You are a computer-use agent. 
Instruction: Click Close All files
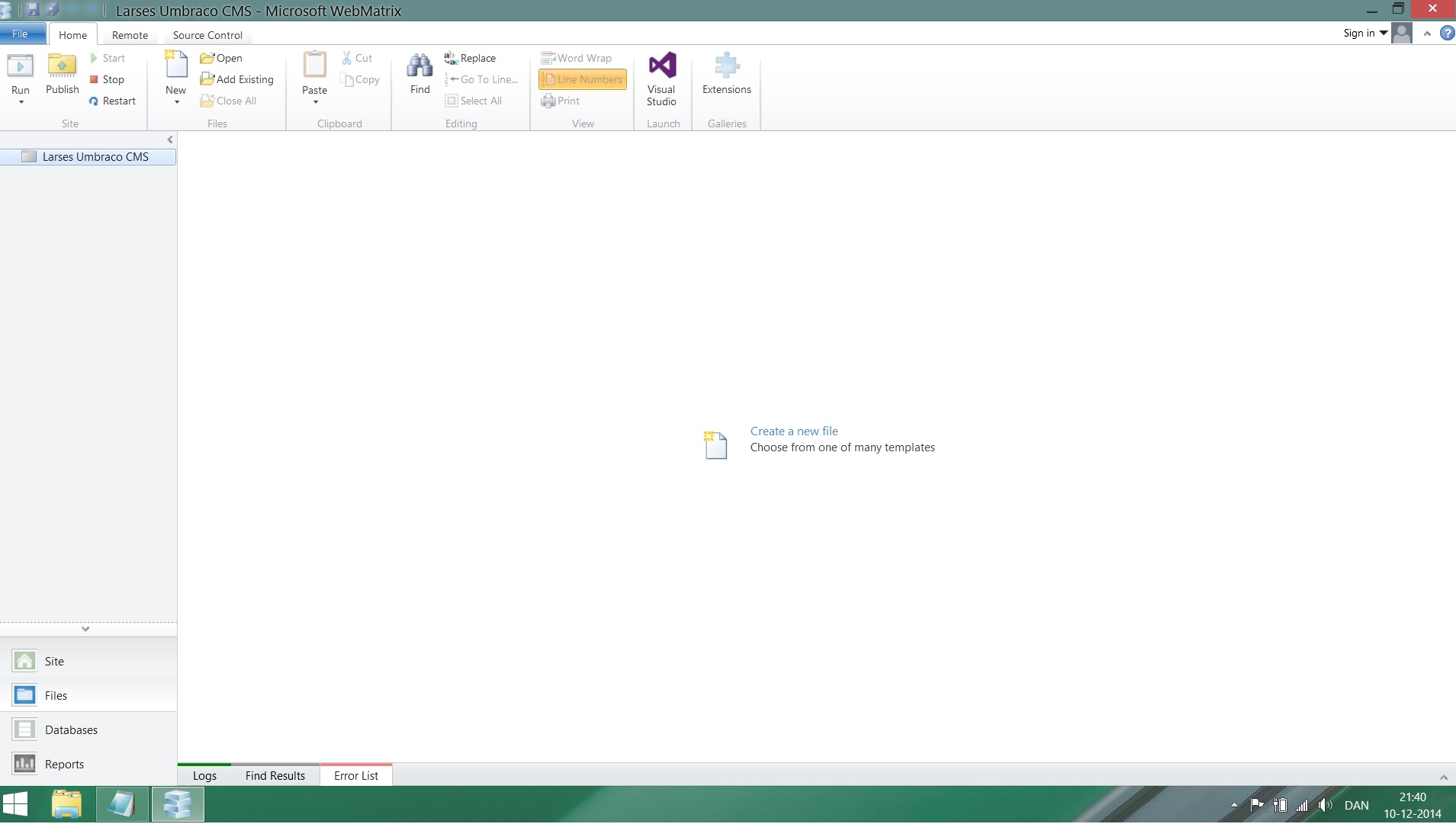[x=228, y=101]
